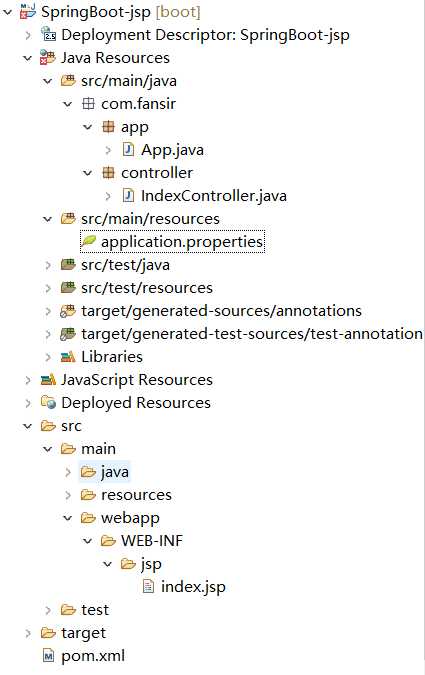Click the app package icon
Image resolution: width=425 pixels, height=675 pixels.
click(108, 127)
